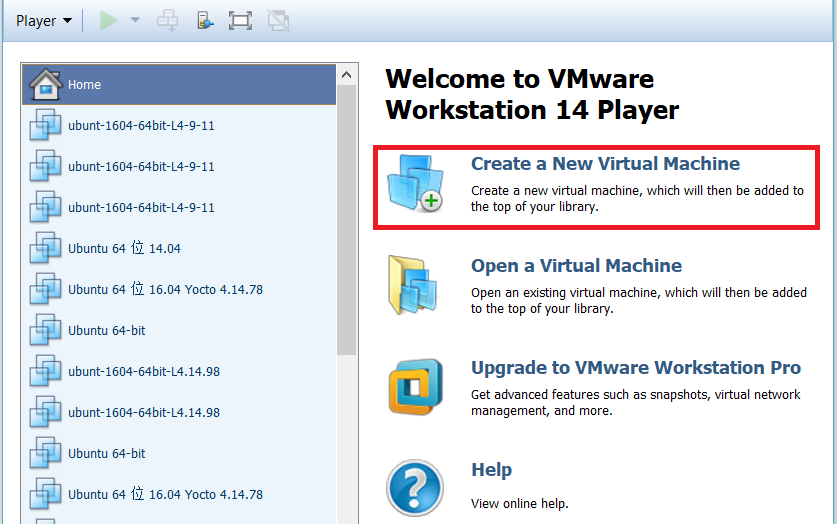Click the library list scrollbar thumb
837x524 pixels.
[x=346, y=220]
